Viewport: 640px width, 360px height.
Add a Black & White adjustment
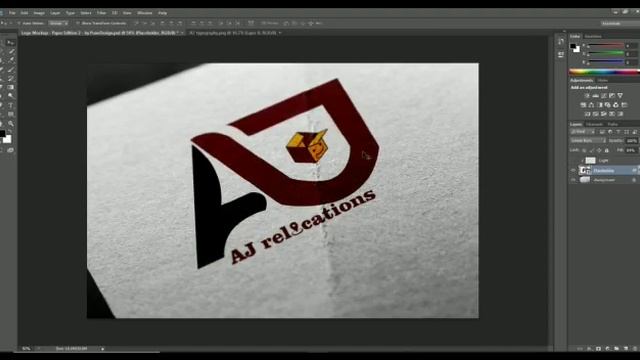pyautogui.click(x=600, y=105)
